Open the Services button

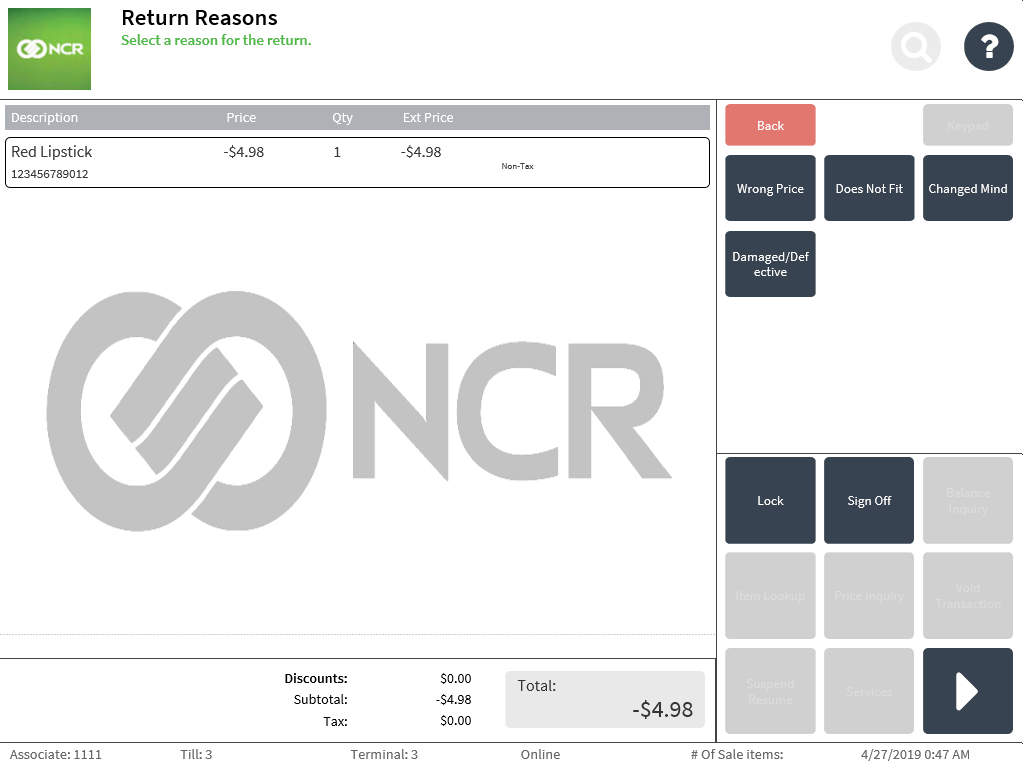coord(869,691)
